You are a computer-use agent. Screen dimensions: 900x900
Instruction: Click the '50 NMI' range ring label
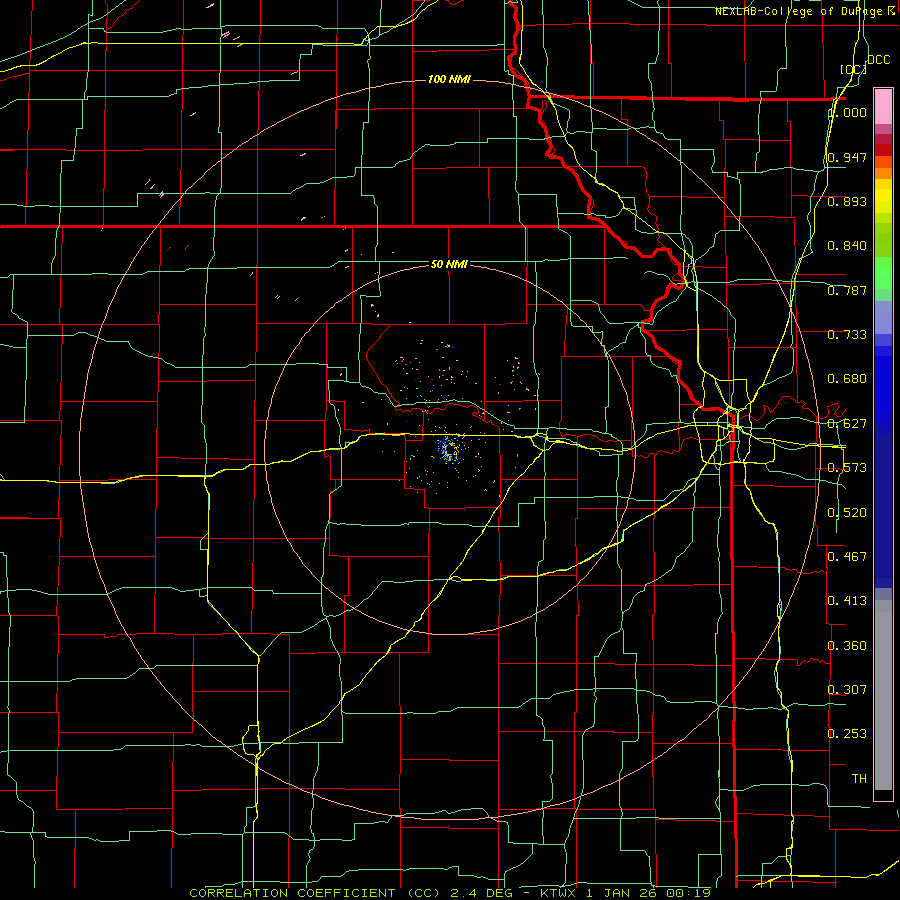449,264
